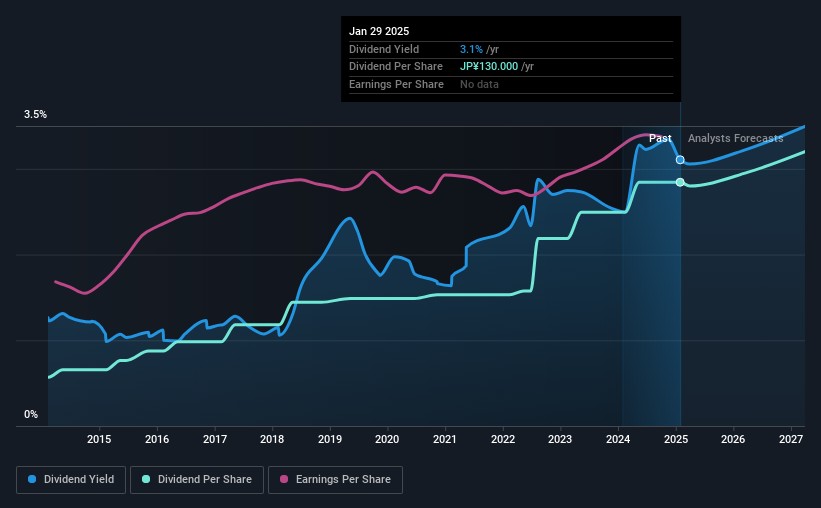Click the 2017 x-axis label
Screen dimensions: 821x508
click(215, 439)
